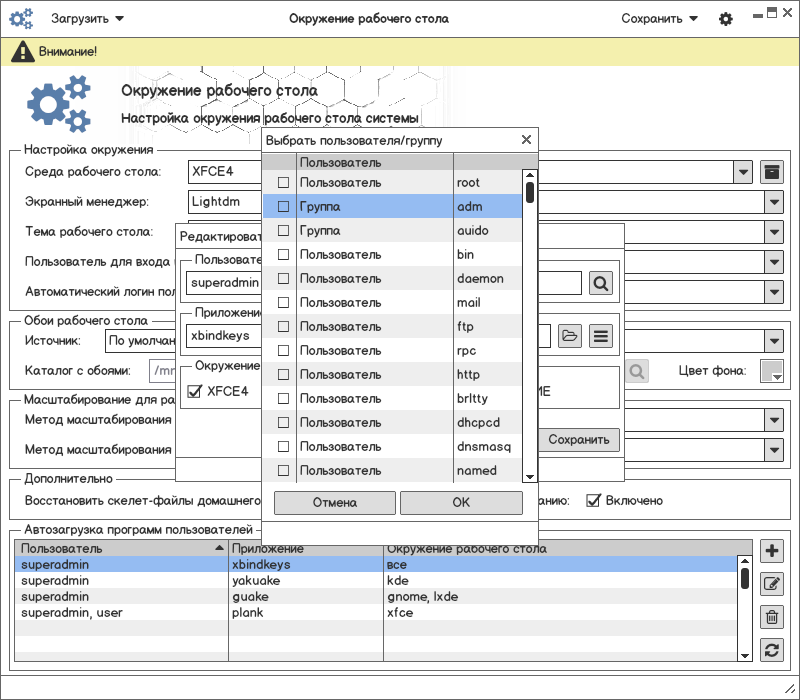
Task: Check the root user checkbox
Action: point(283,183)
